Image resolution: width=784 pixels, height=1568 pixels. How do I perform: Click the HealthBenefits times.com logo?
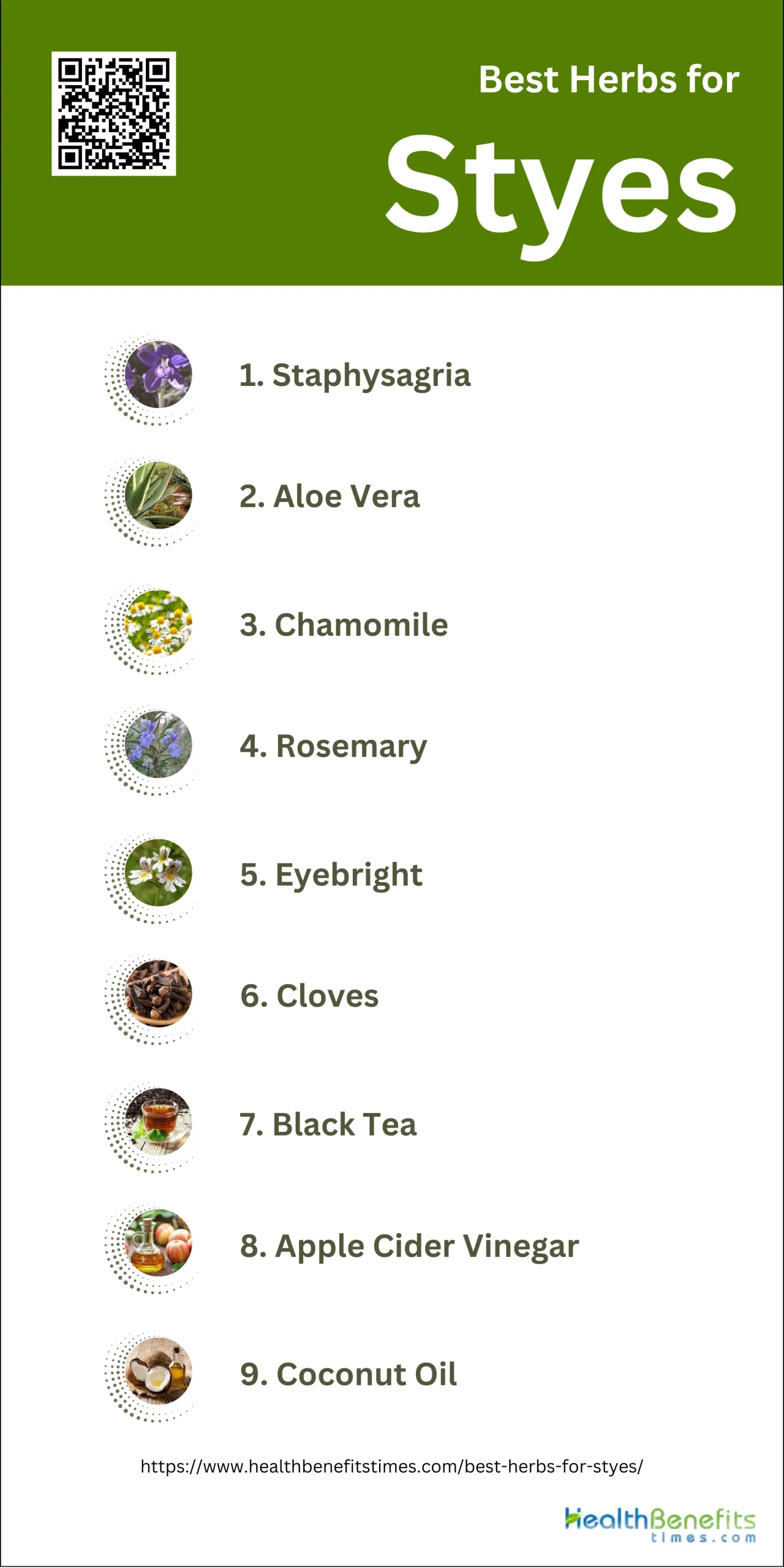tap(660, 1525)
